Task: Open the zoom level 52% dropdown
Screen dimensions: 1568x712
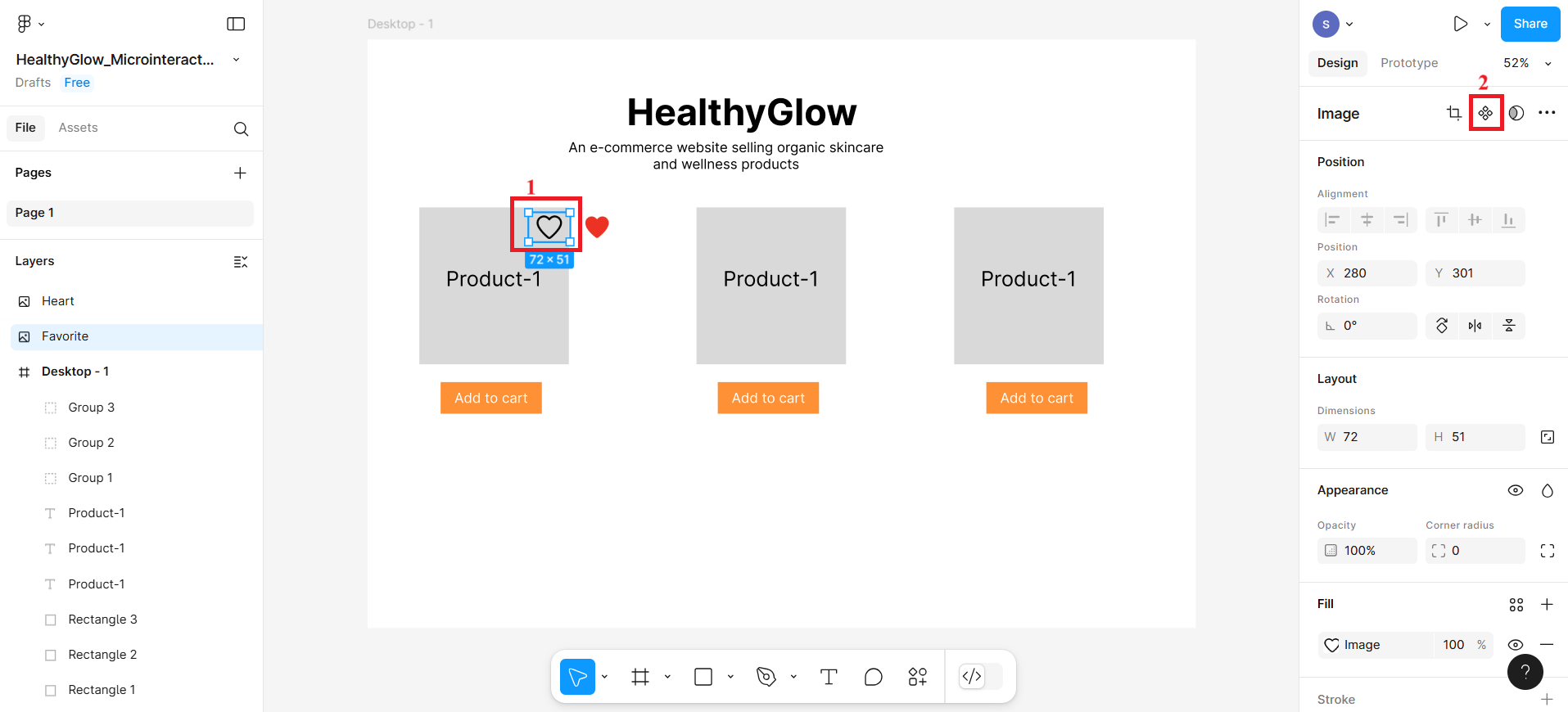Action: click(1527, 63)
